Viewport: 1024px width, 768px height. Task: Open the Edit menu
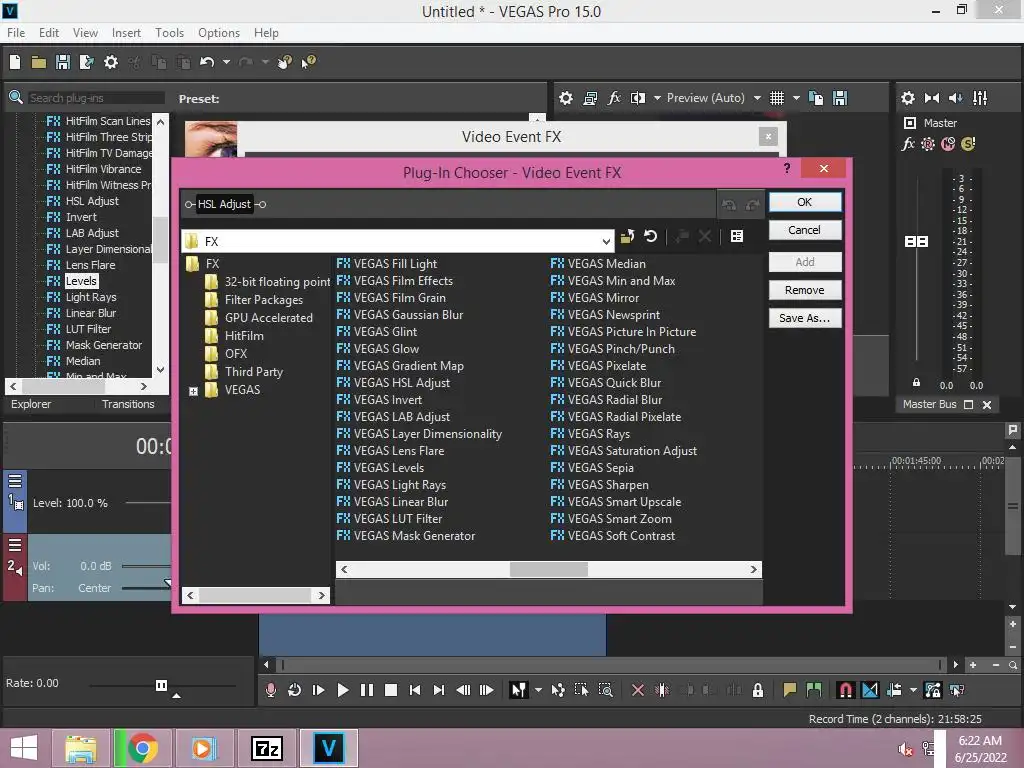49,33
